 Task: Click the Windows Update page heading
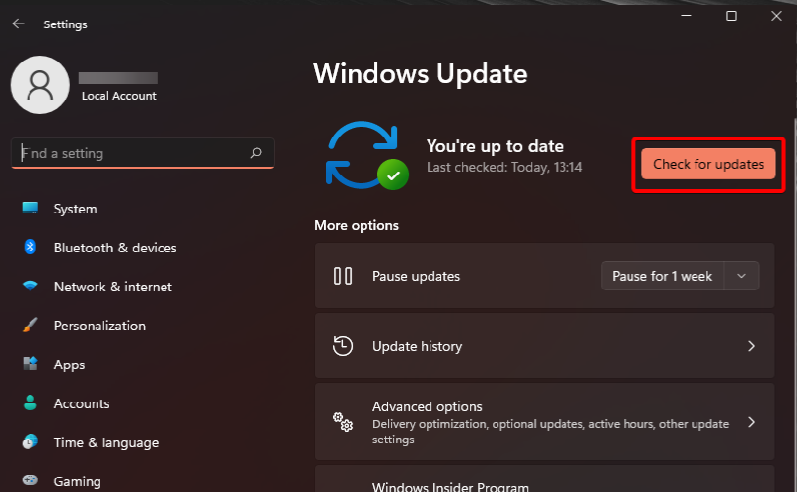420,74
